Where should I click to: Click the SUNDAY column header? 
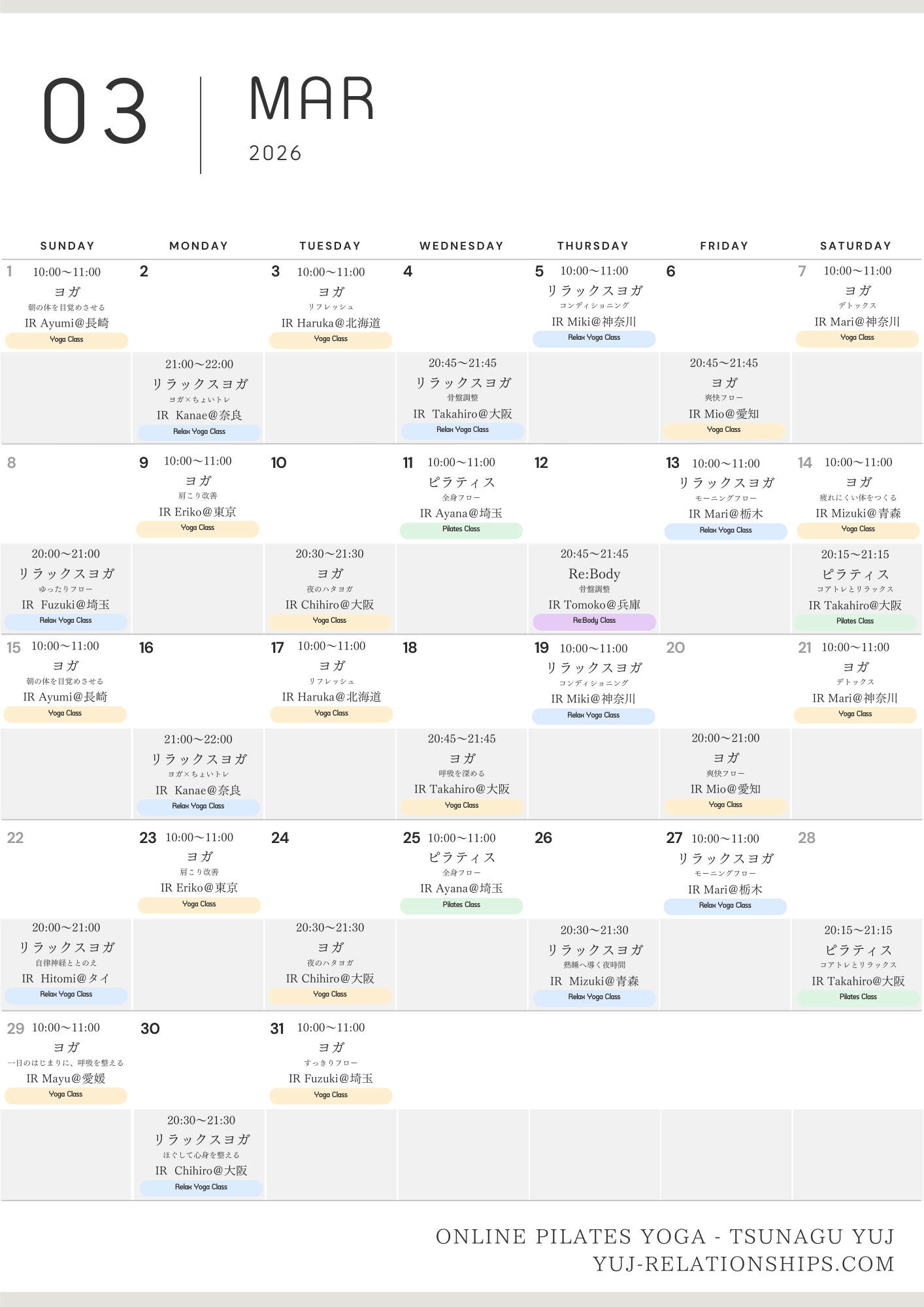(x=67, y=246)
